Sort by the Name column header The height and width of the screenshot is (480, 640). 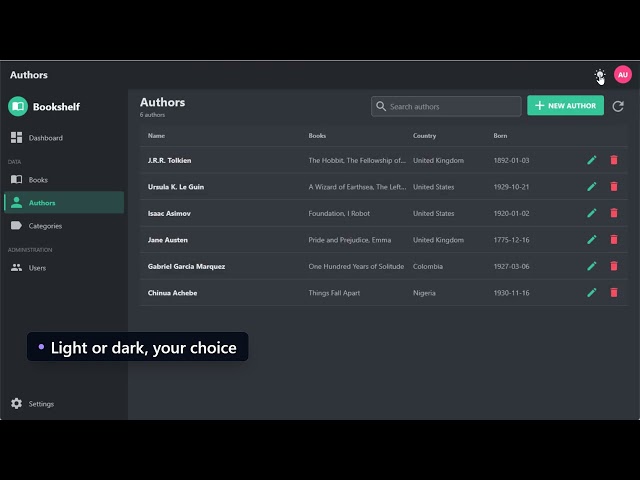(x=156, y=136)
